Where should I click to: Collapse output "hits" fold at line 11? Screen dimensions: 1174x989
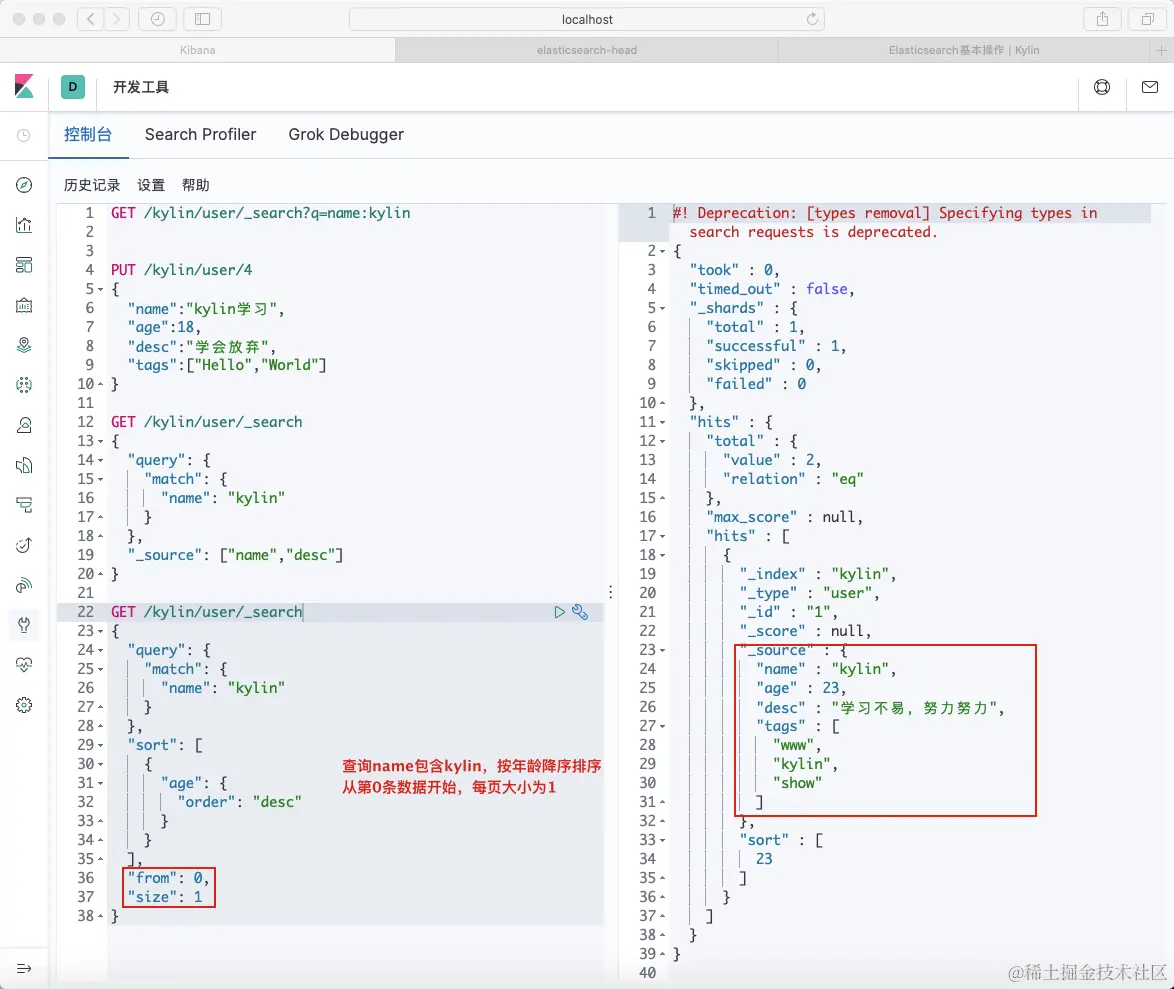pos(663,423)
